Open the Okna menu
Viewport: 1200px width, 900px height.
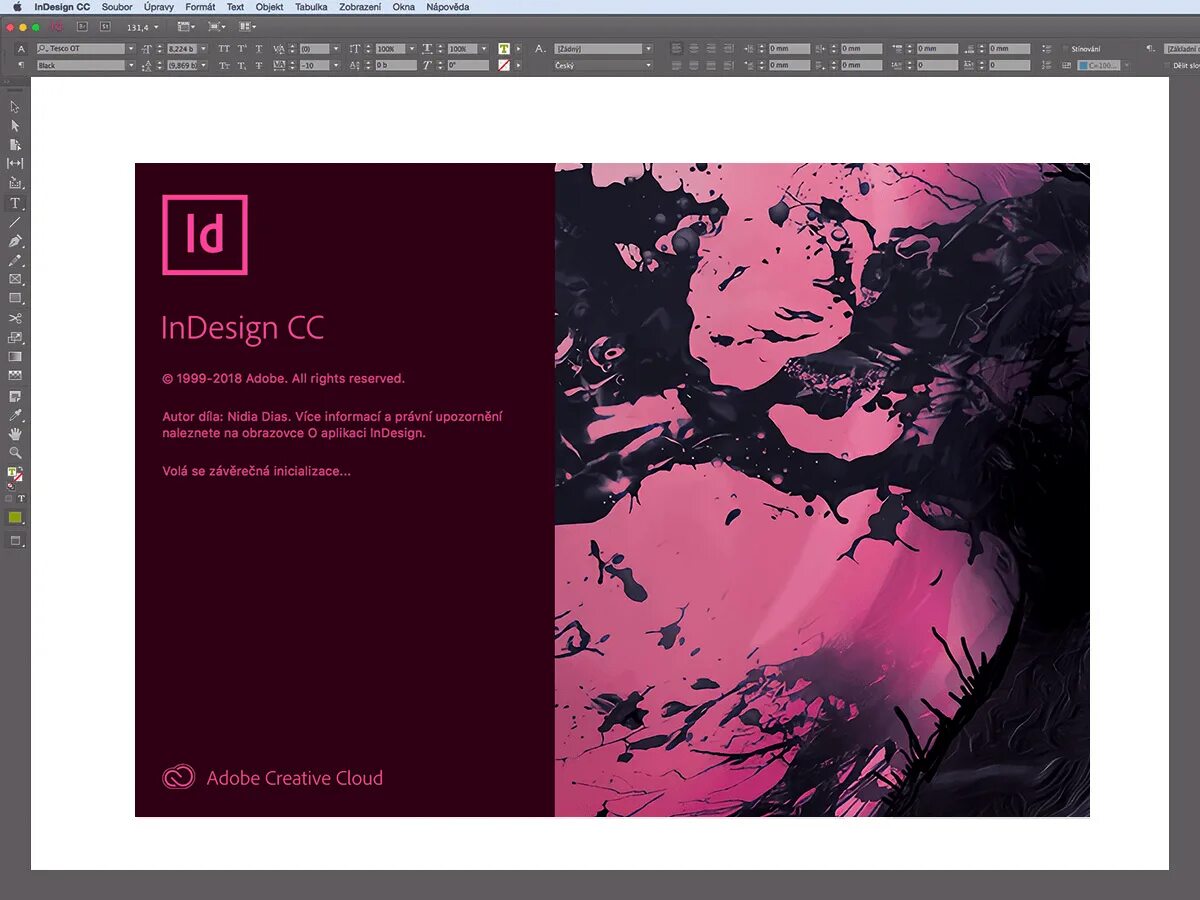point(404,7)
